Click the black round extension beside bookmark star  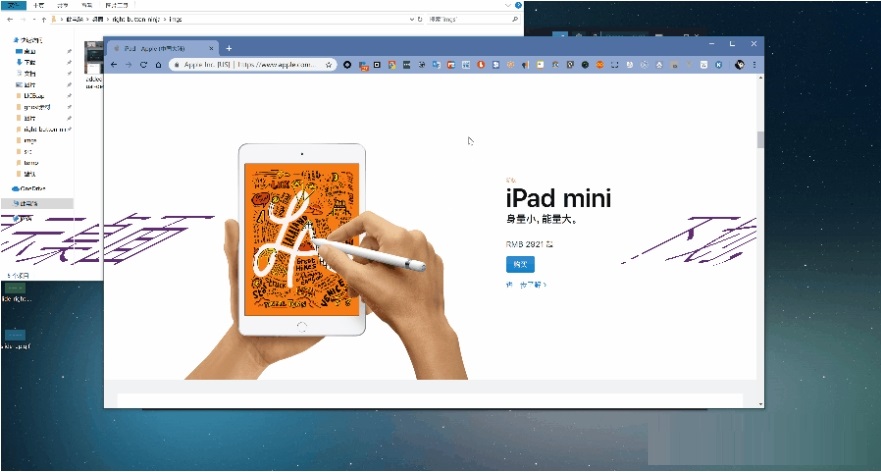point(347,65)
